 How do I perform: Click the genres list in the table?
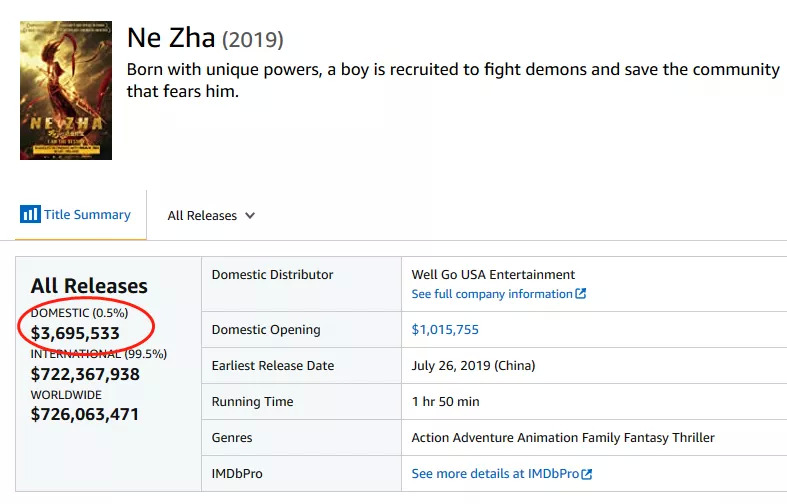click(563, 438)
